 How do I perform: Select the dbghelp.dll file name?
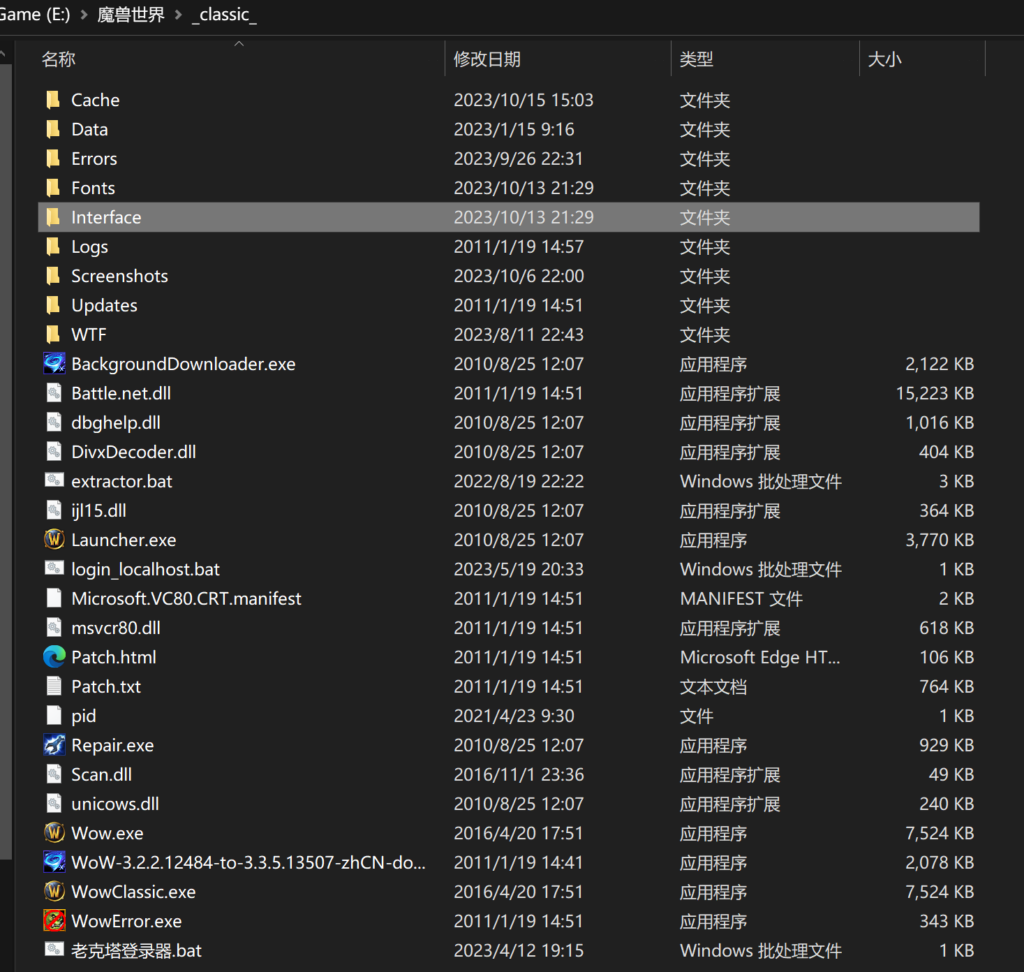click(116, 423)
